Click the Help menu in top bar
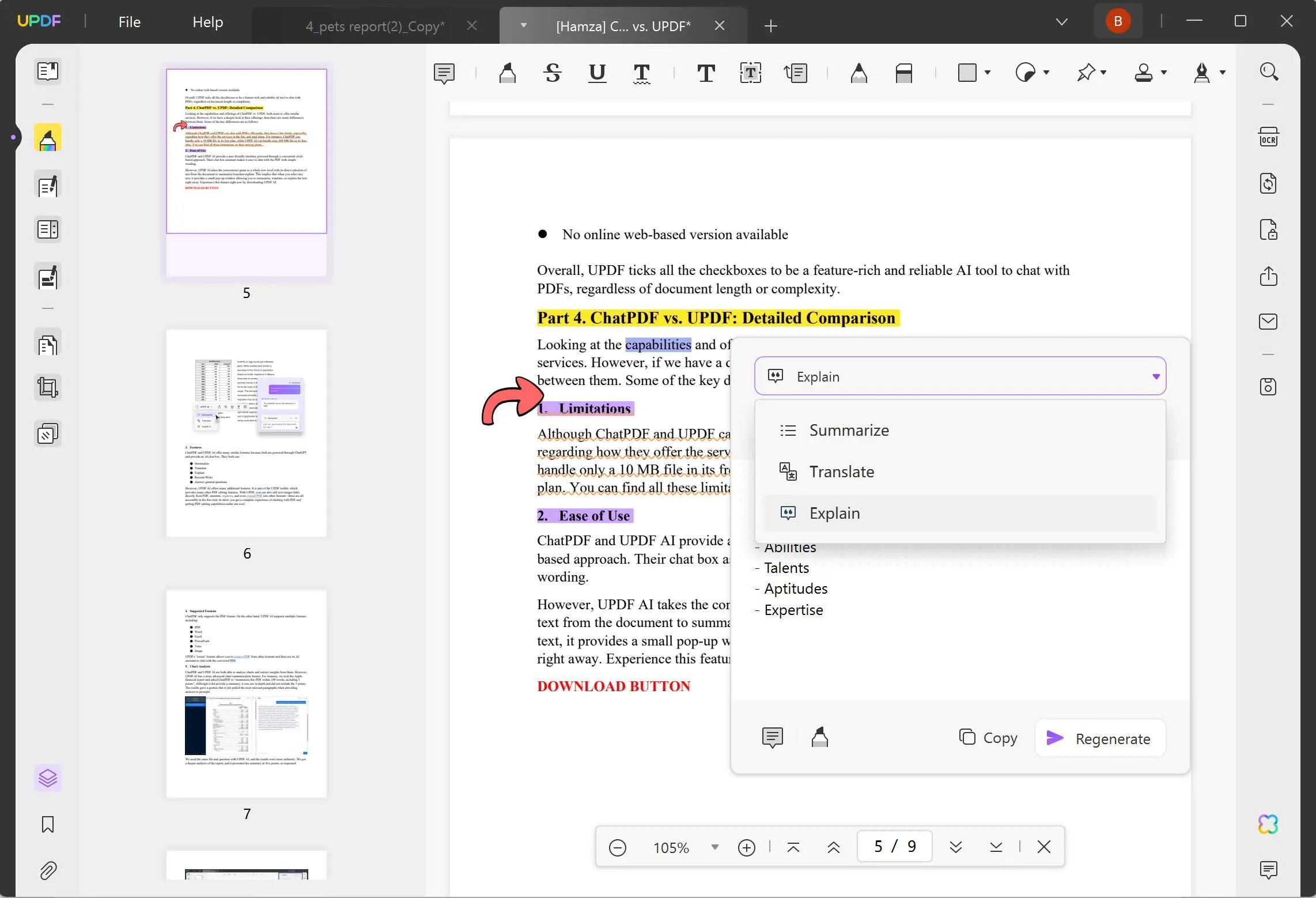Screen dimensions: 1316x898 pos(207,22)
